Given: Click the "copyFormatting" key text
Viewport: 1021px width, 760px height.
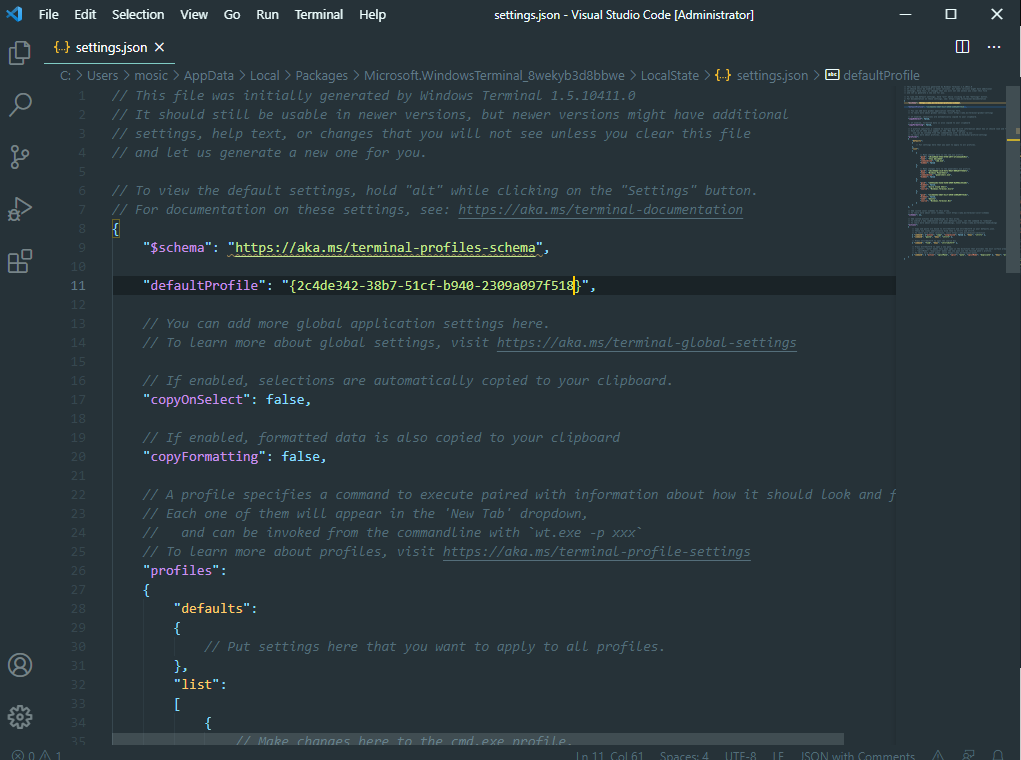Looking at the screenshot, I should [204, 457].
